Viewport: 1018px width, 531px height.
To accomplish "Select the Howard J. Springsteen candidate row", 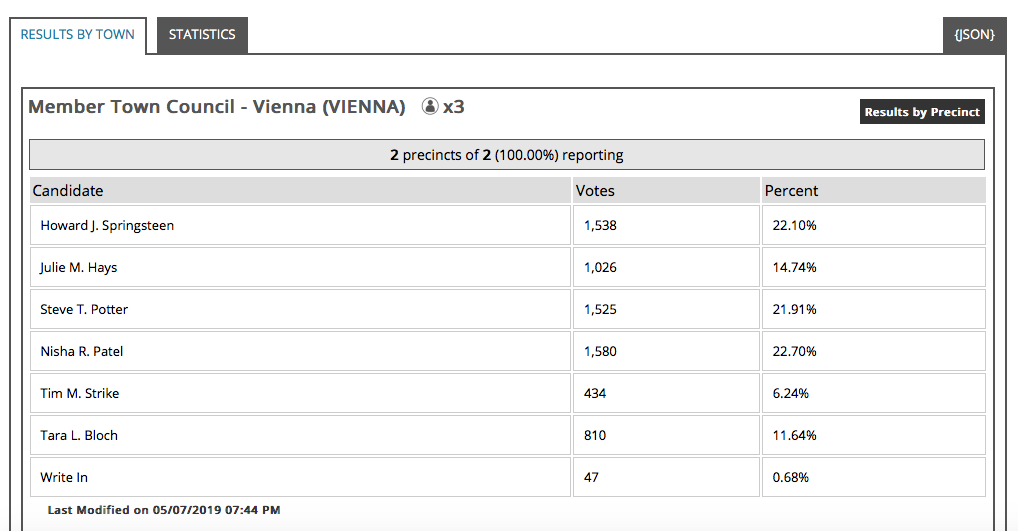I will [x=508, y=225].
